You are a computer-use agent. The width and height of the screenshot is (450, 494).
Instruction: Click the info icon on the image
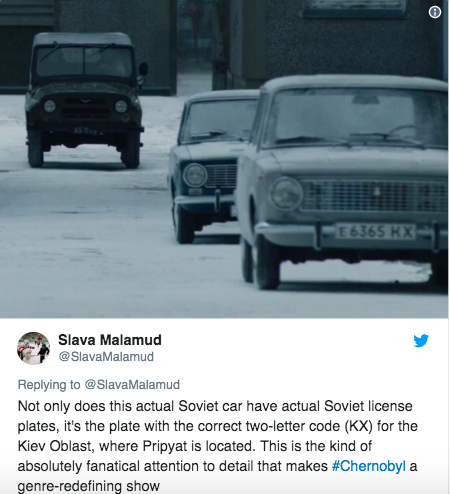434,12
